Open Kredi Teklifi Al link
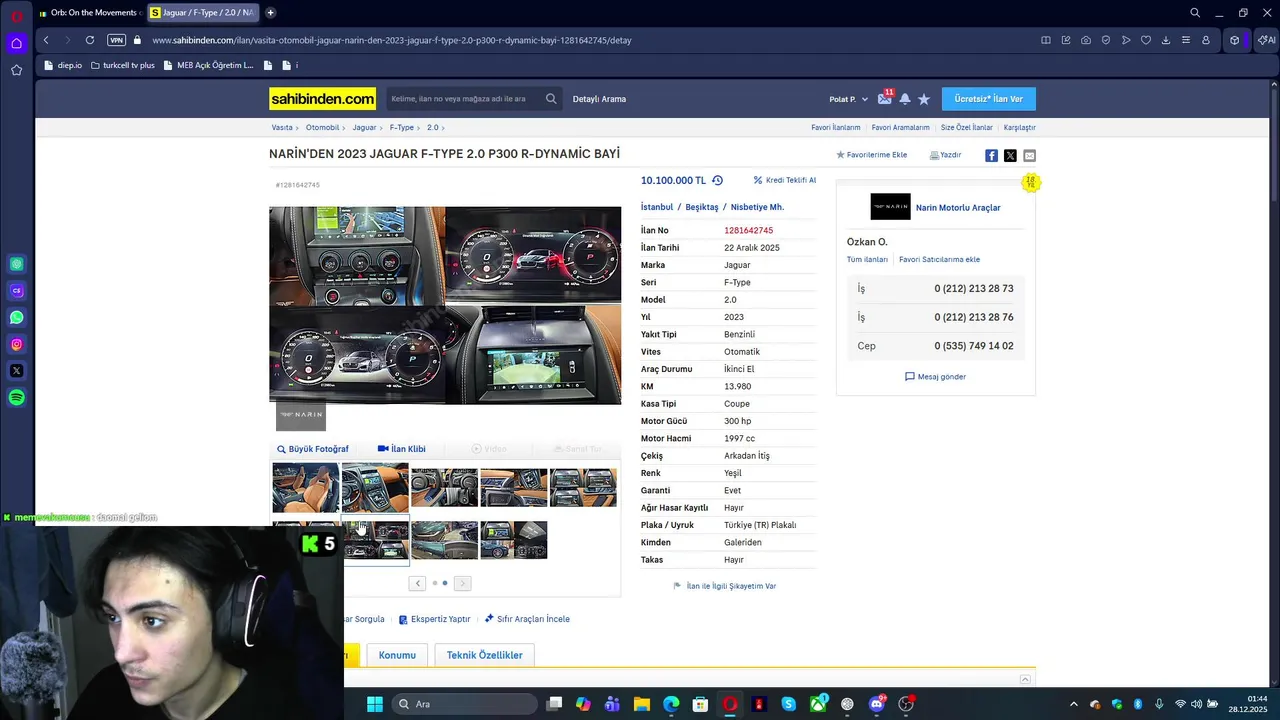Image resolution: width=1280 pixels, height=720 pixels. (x=784, y=180)
